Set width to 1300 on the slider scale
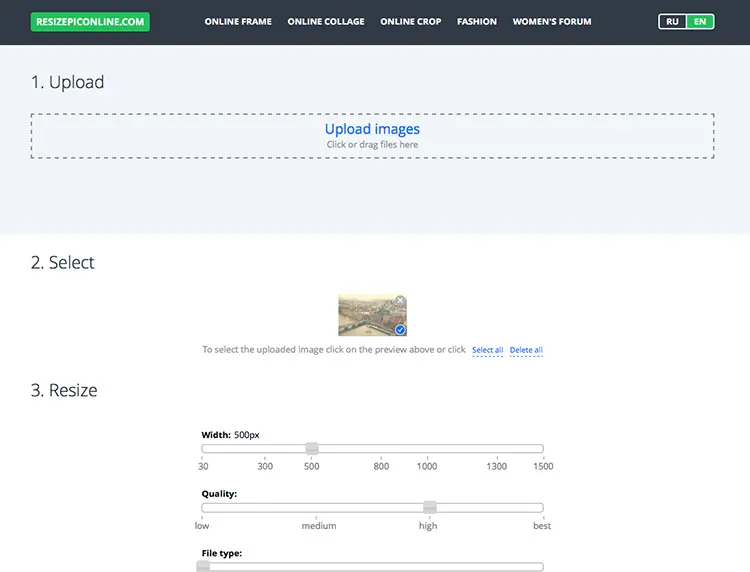Image resolution: width=750 pixels, height=572 pixels. click(496, 466)
